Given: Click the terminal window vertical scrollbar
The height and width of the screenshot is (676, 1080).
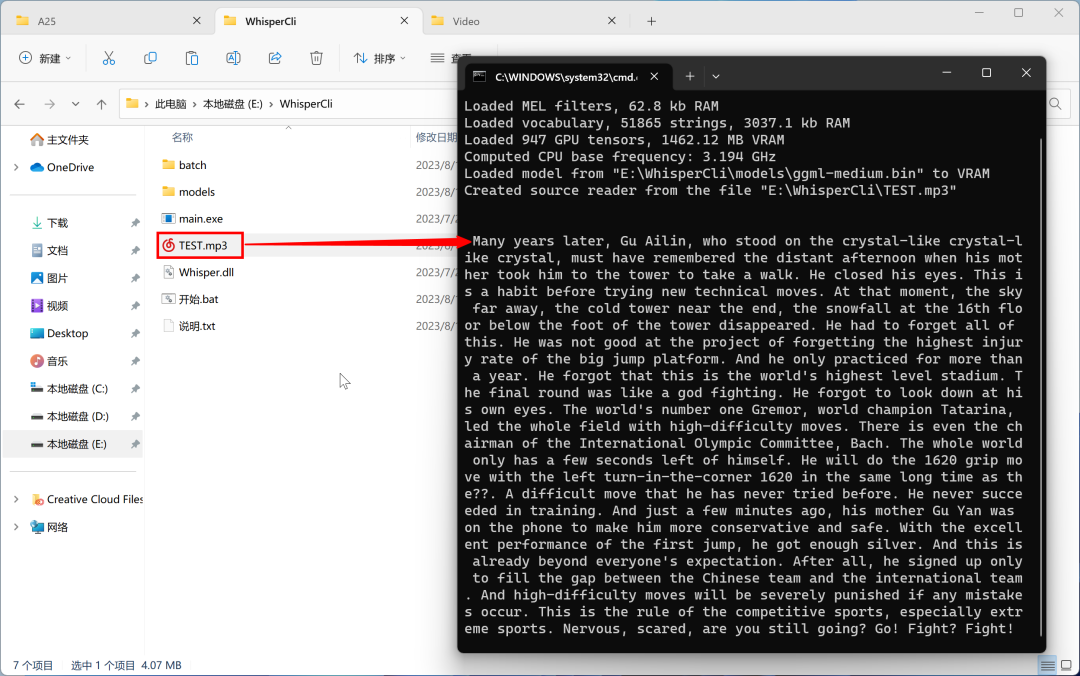Looking at the screenshot, I should click(1041, 386).
